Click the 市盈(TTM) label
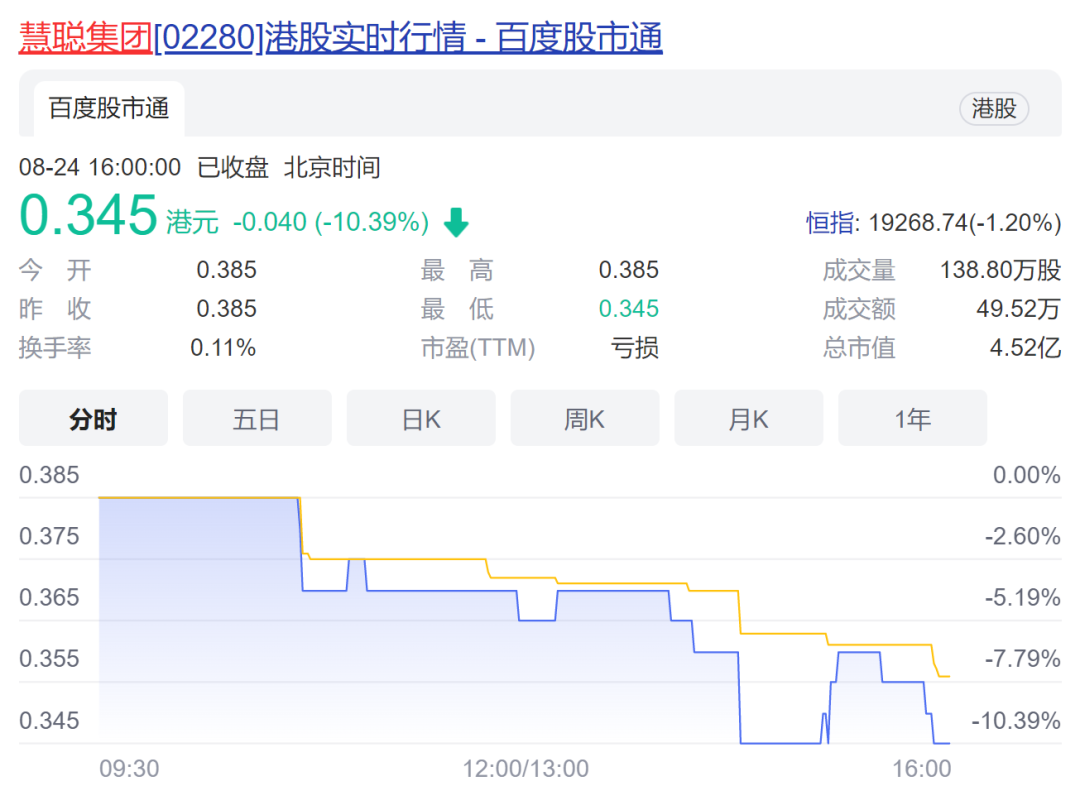Image resolution: width=1080 pixels, height=786 pixels. pos(478,348)
